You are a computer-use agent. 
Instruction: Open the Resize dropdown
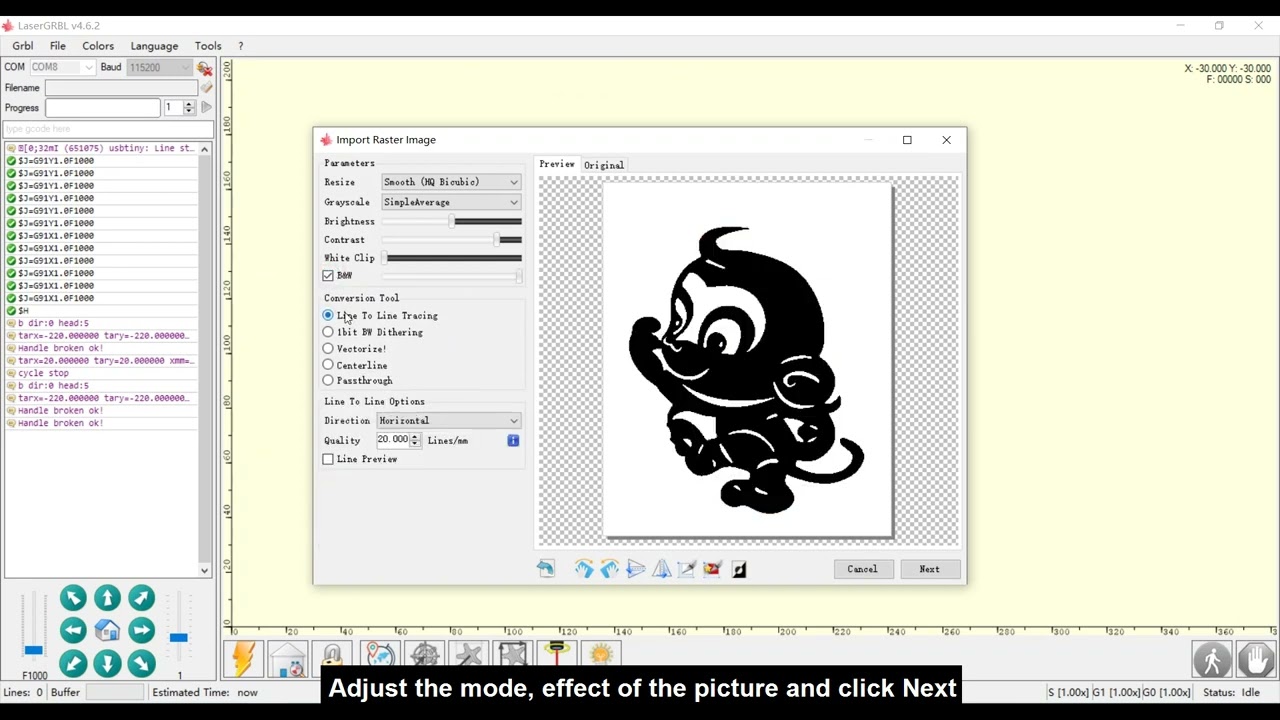pyautogui.click(x=451, y=182)
